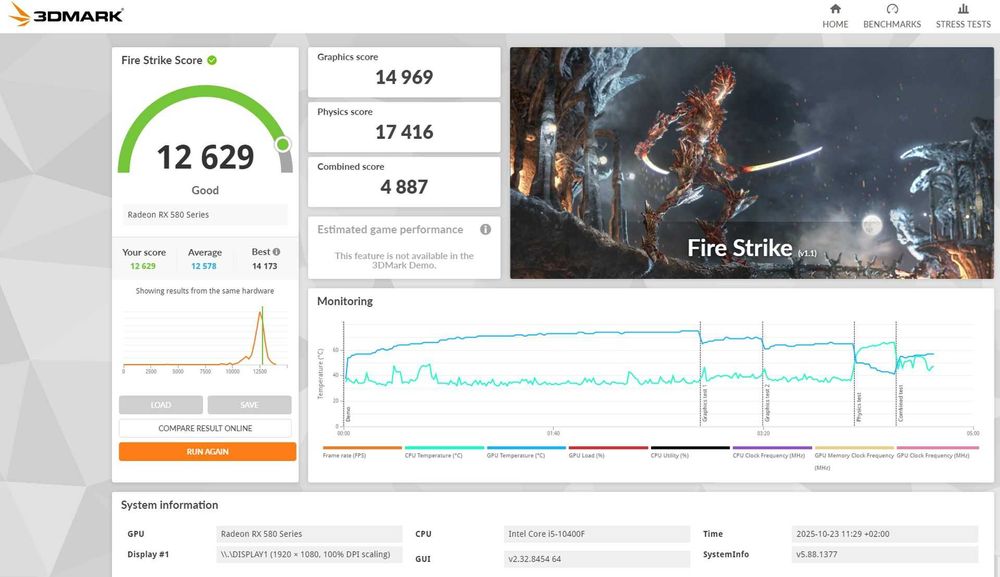Screen dimensions: 1000x577
Task: Toggle CPU Temperature legend swatch
Action: pos(444,448)
